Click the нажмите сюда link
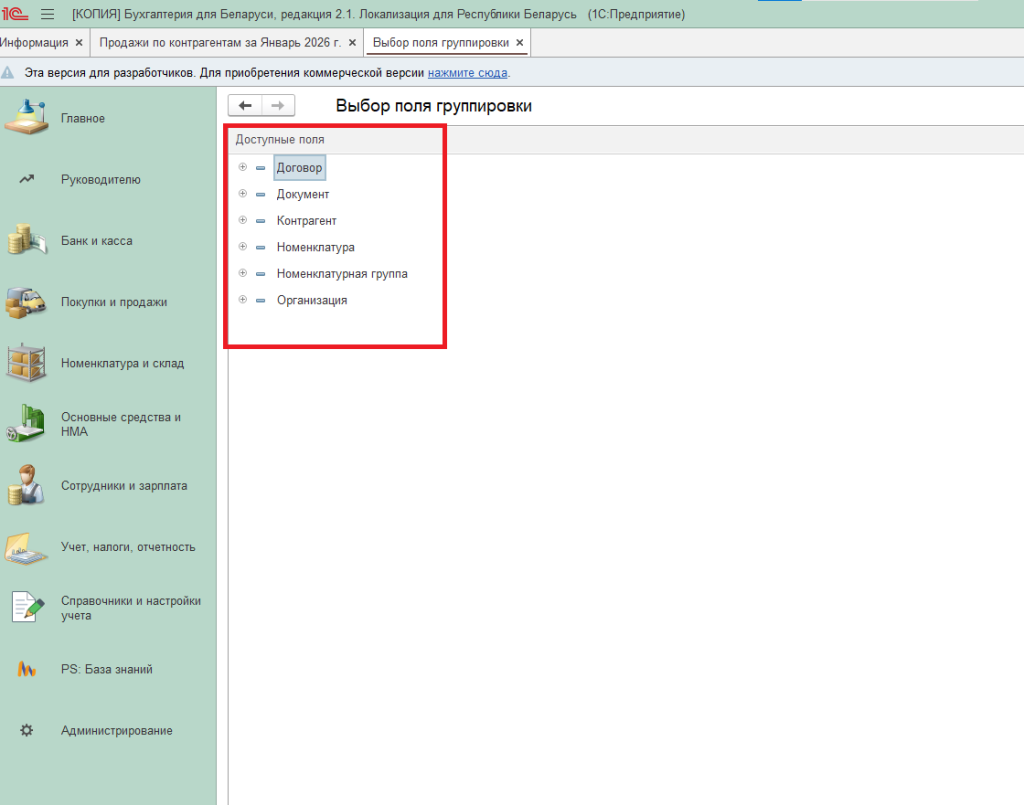1024x805 pixels. [x=467, y=73]
